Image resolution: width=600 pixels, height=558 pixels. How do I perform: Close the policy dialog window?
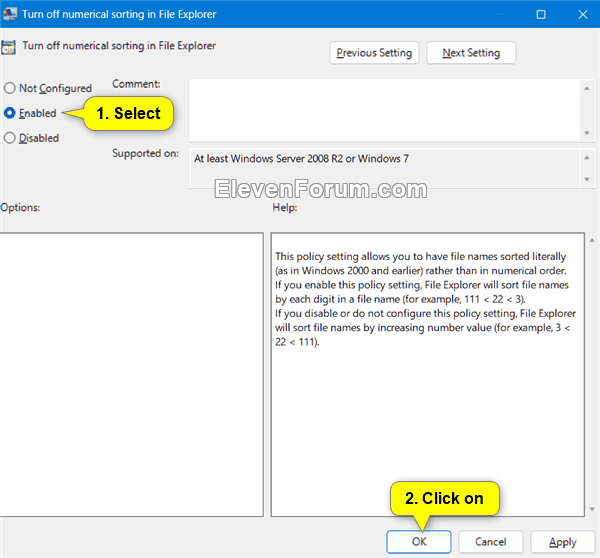tap(583, 15)
